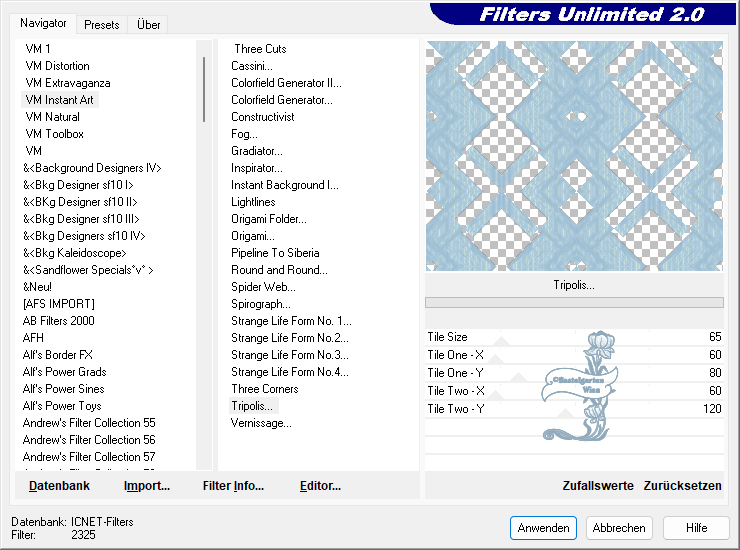The height and width of the screenshot is (550, 740).
Task: Click the Anwenden button
Action: pyautogui.click(x=543, y=528)
